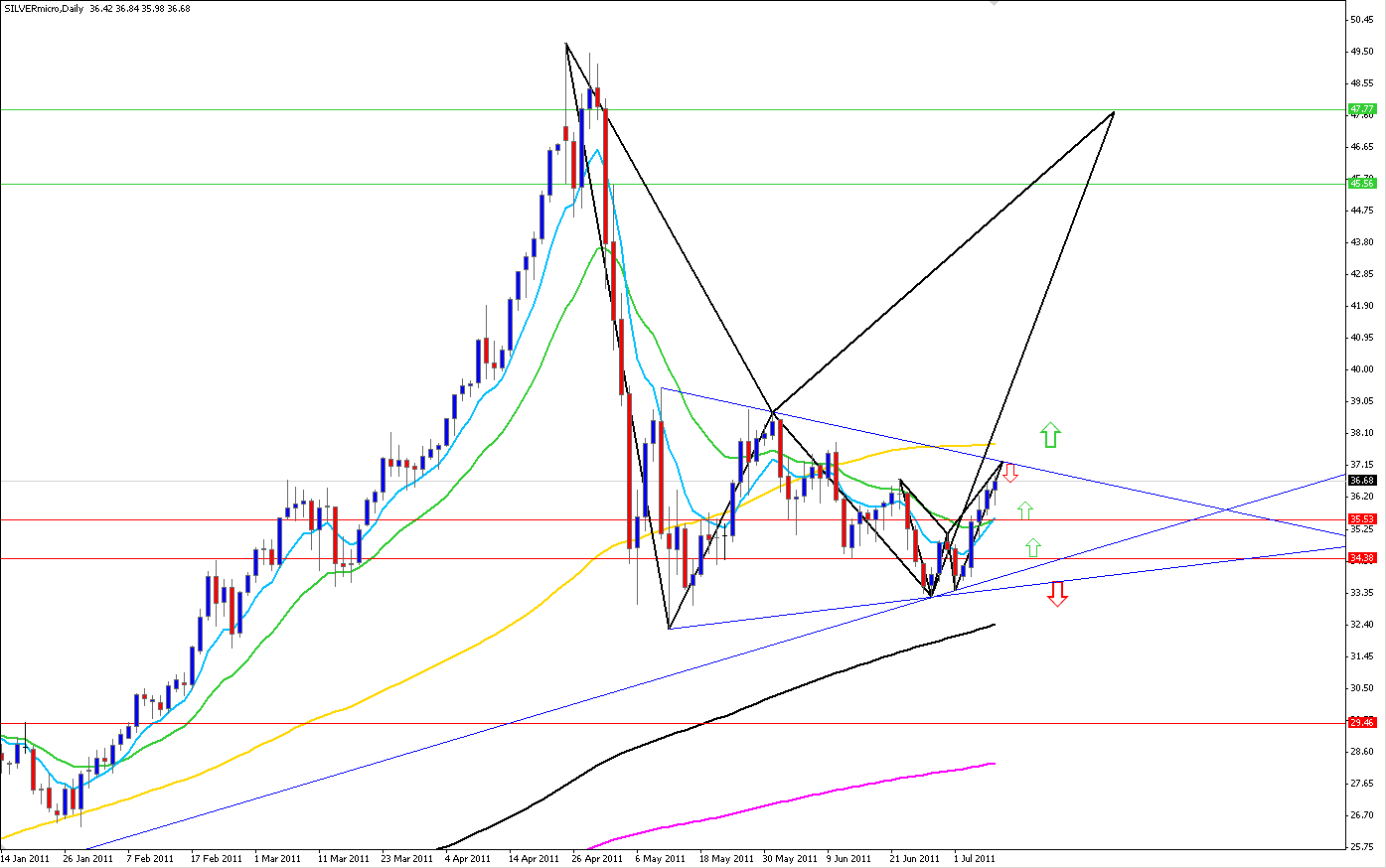Click the 14 Jan 2011 date label
This screenshot has width=1386, height=868.
point(26,858)
